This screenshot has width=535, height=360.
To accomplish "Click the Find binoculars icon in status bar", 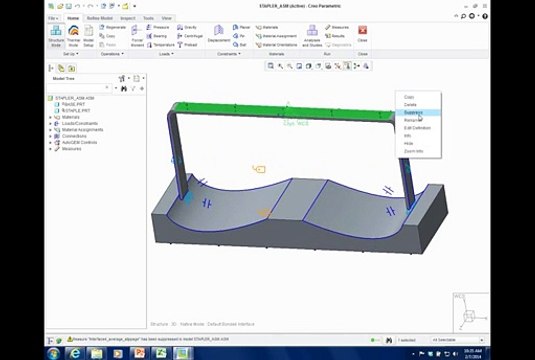I will [389, 340].
